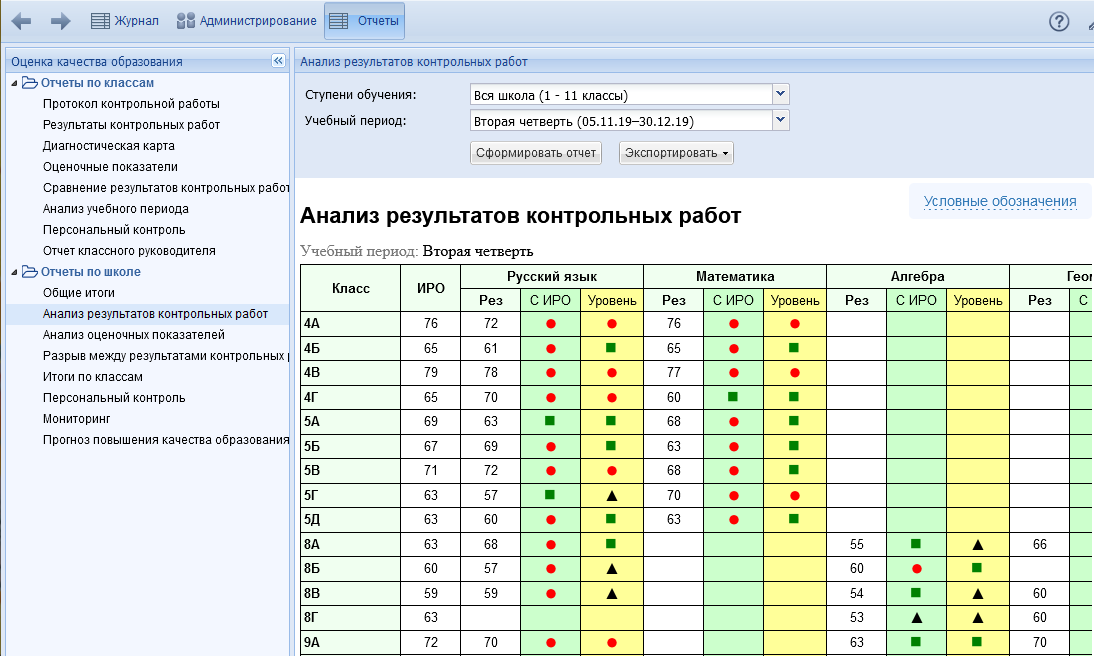Click black triangle in 8В Русский язык Уровень
The image size is (1094, 656).
[612, 594]
